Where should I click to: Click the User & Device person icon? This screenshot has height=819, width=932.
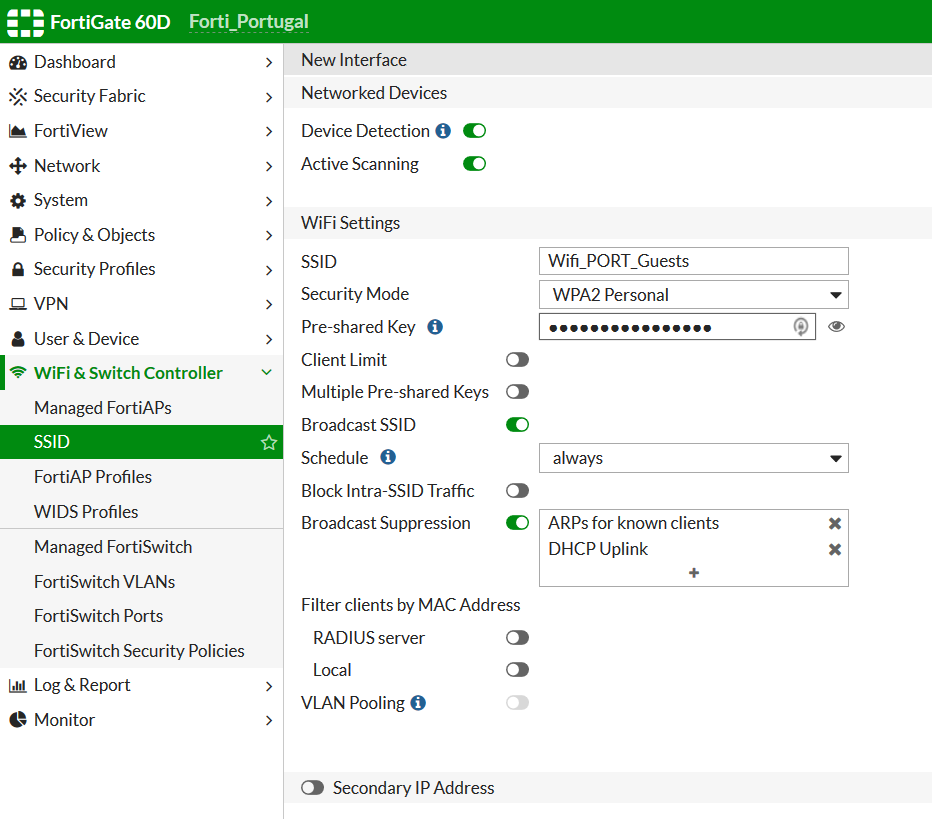click(18, 339)
